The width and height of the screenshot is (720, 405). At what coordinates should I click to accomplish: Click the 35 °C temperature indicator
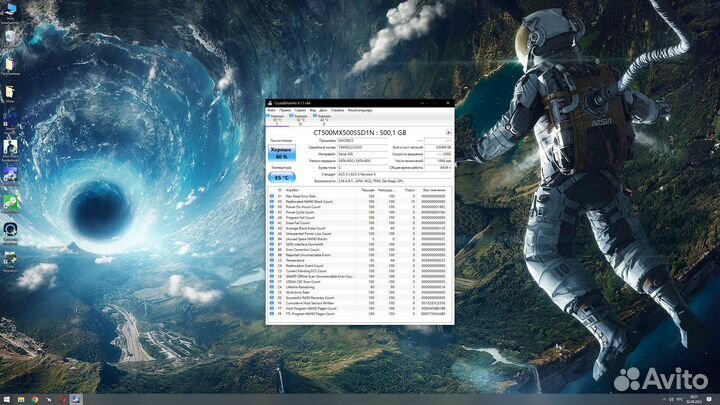(x=281, y=178)
